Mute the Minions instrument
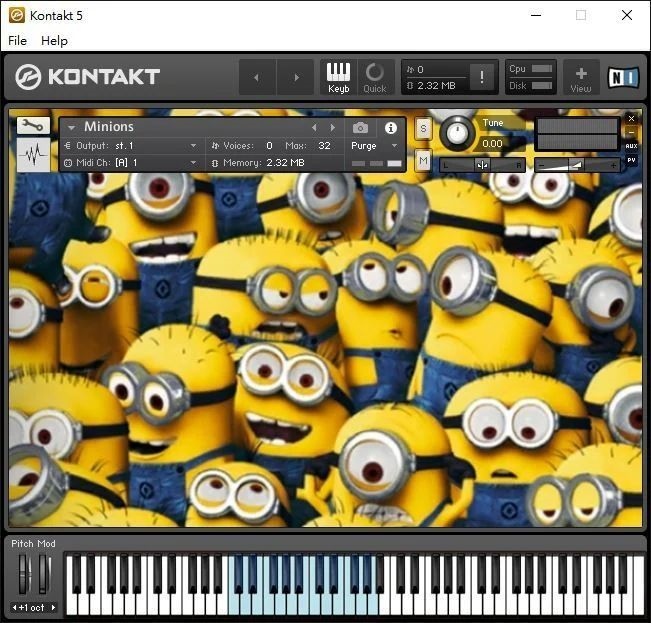The width and height of the screenshot is (651, 623). click(423, 161)
